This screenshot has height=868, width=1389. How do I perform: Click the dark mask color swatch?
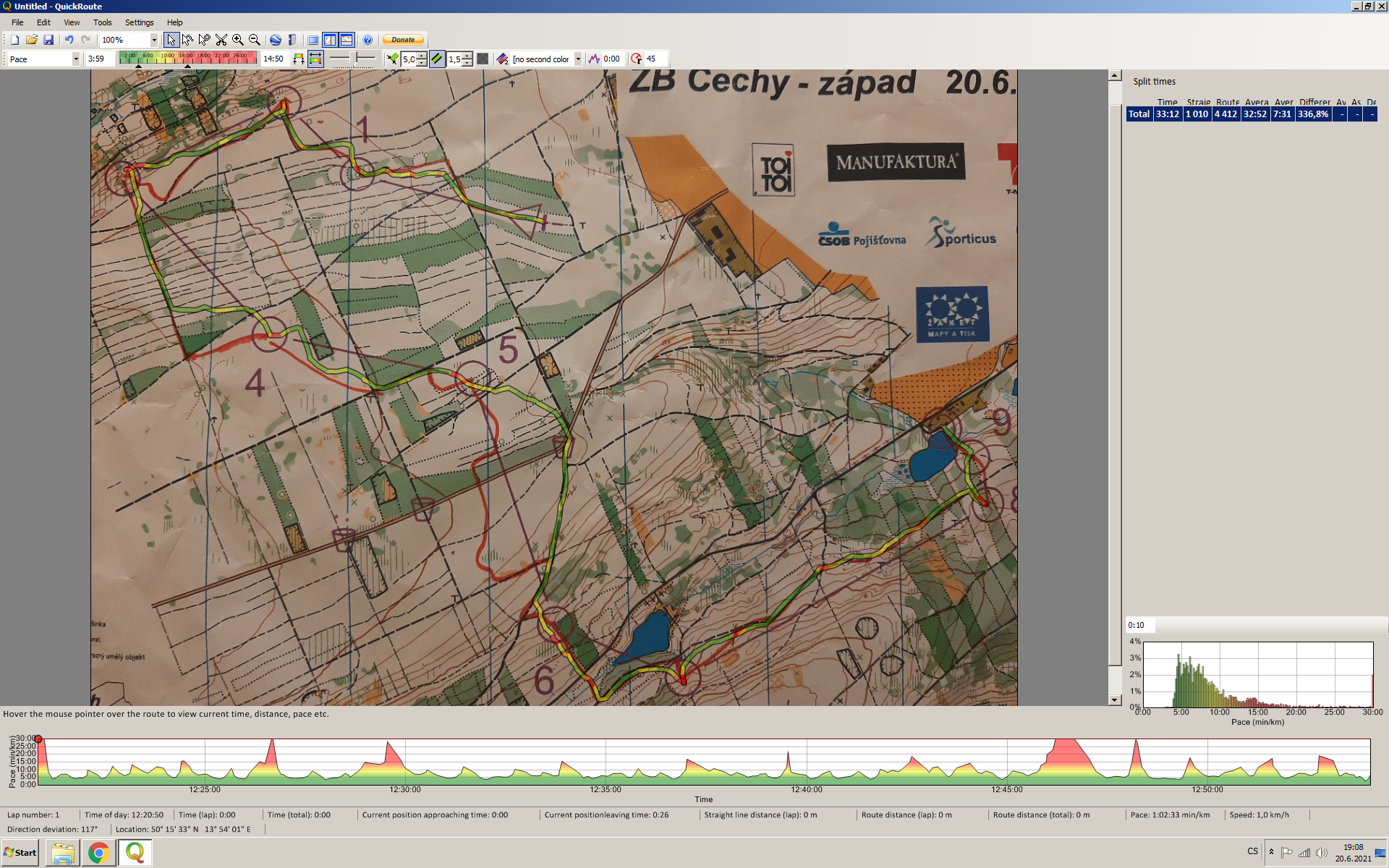click(483, 59)
